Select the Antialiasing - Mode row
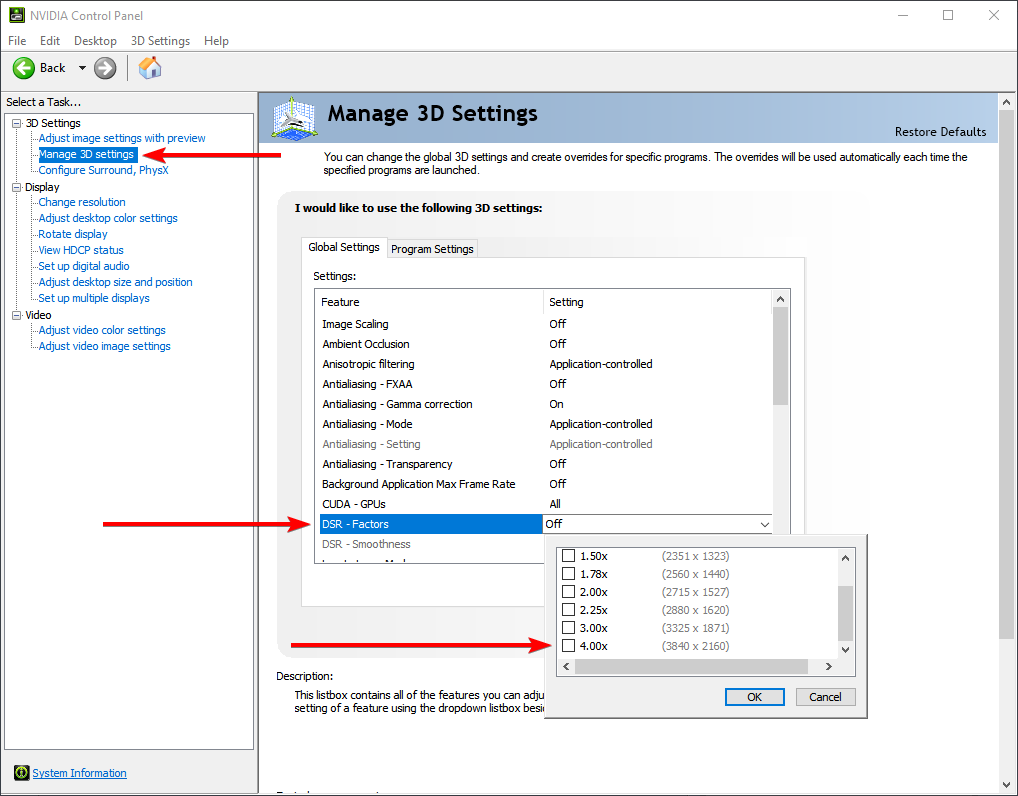The width and height of the screenshot is (1018, 796). point(545,424)
